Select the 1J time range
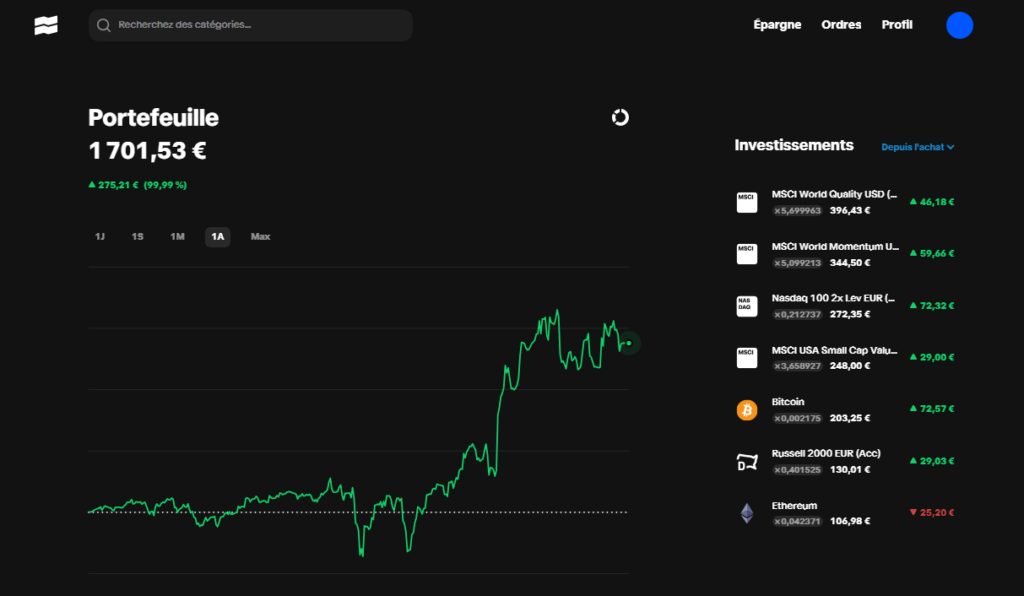This screenshot has width=1024, height=596. 98,237
